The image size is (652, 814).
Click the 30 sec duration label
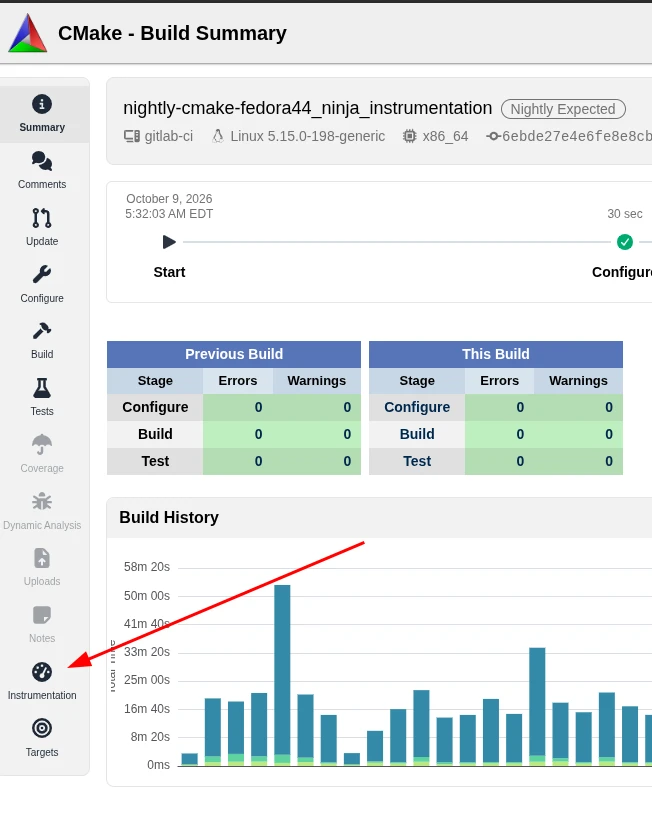(x=625, y=214)
